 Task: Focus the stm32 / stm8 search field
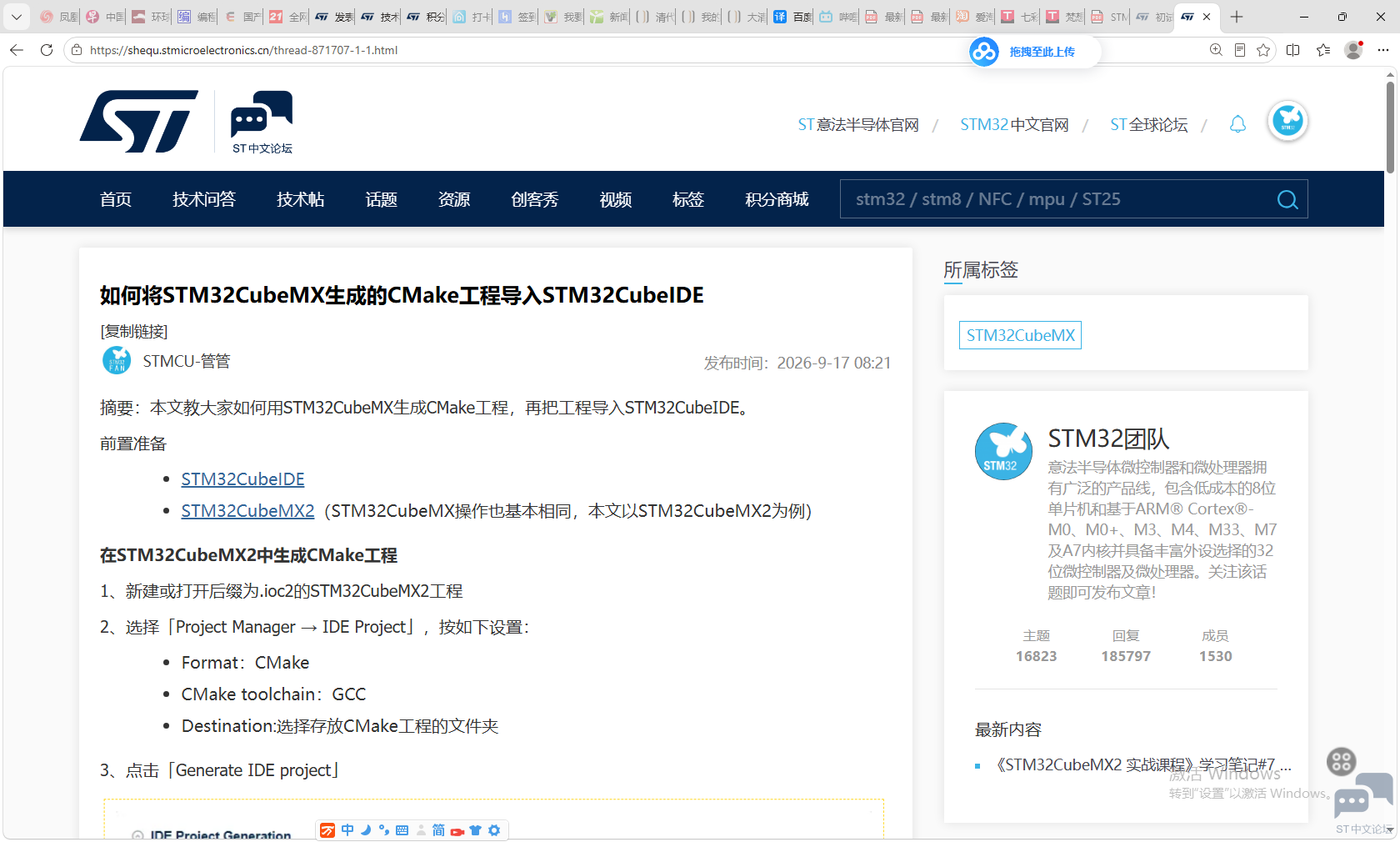pyautogui.click(x=1057, y=199)
